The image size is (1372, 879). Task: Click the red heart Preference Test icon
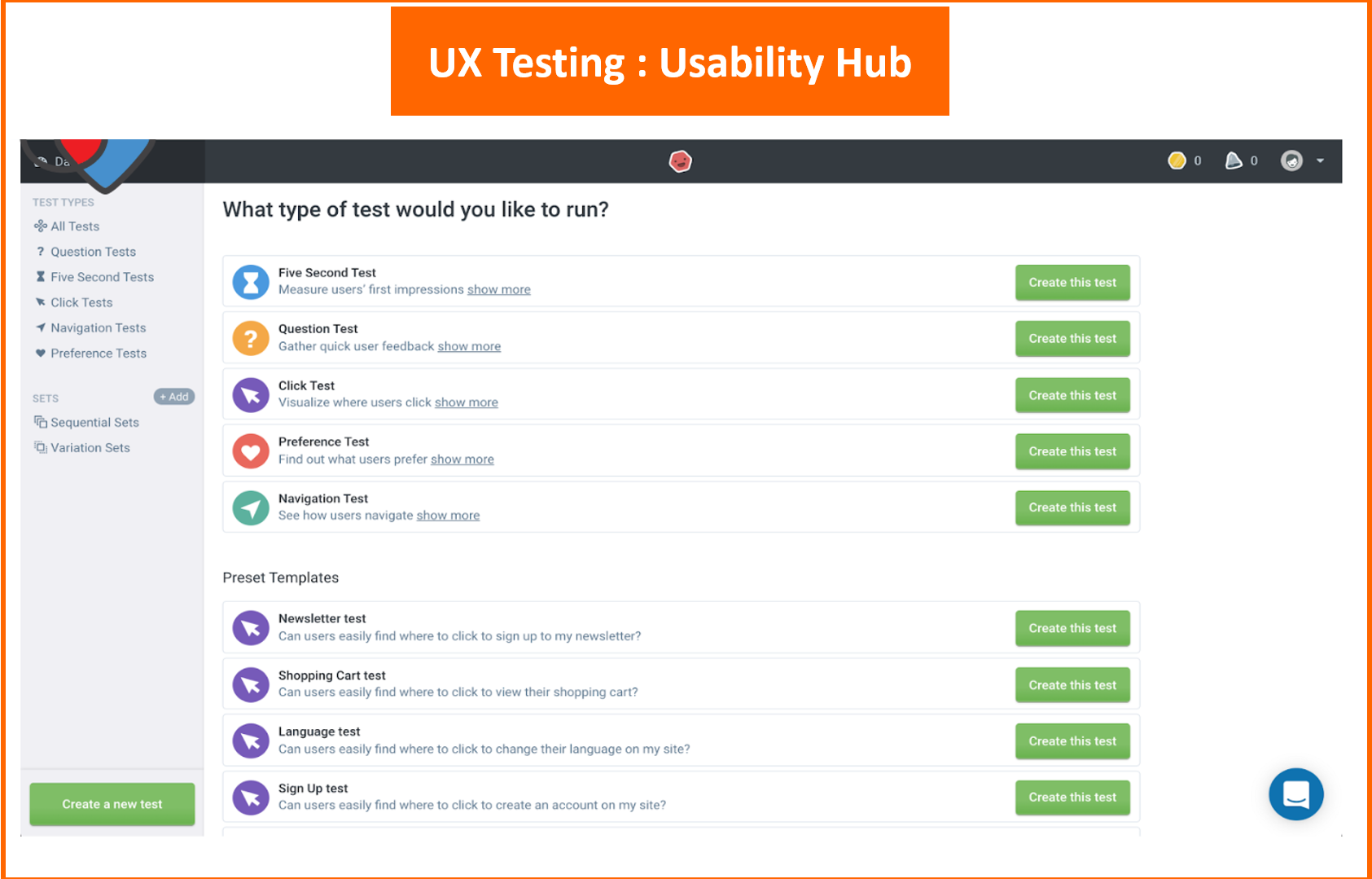coord(251,451)
